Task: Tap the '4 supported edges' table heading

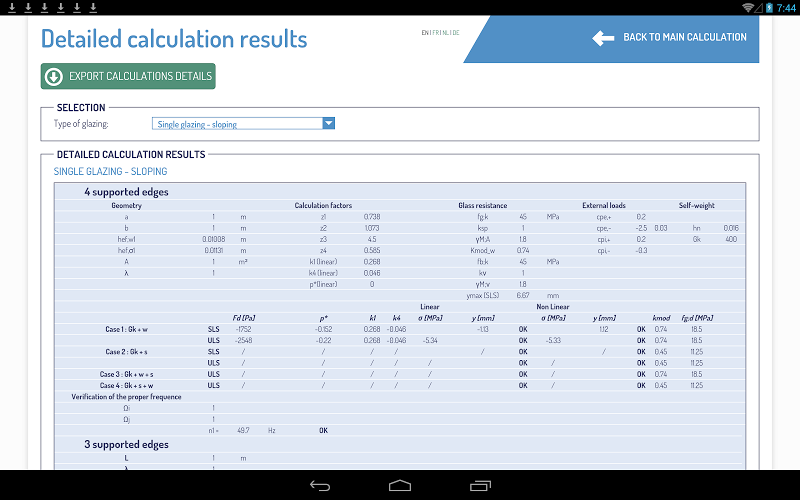Action: pos(127,192)
